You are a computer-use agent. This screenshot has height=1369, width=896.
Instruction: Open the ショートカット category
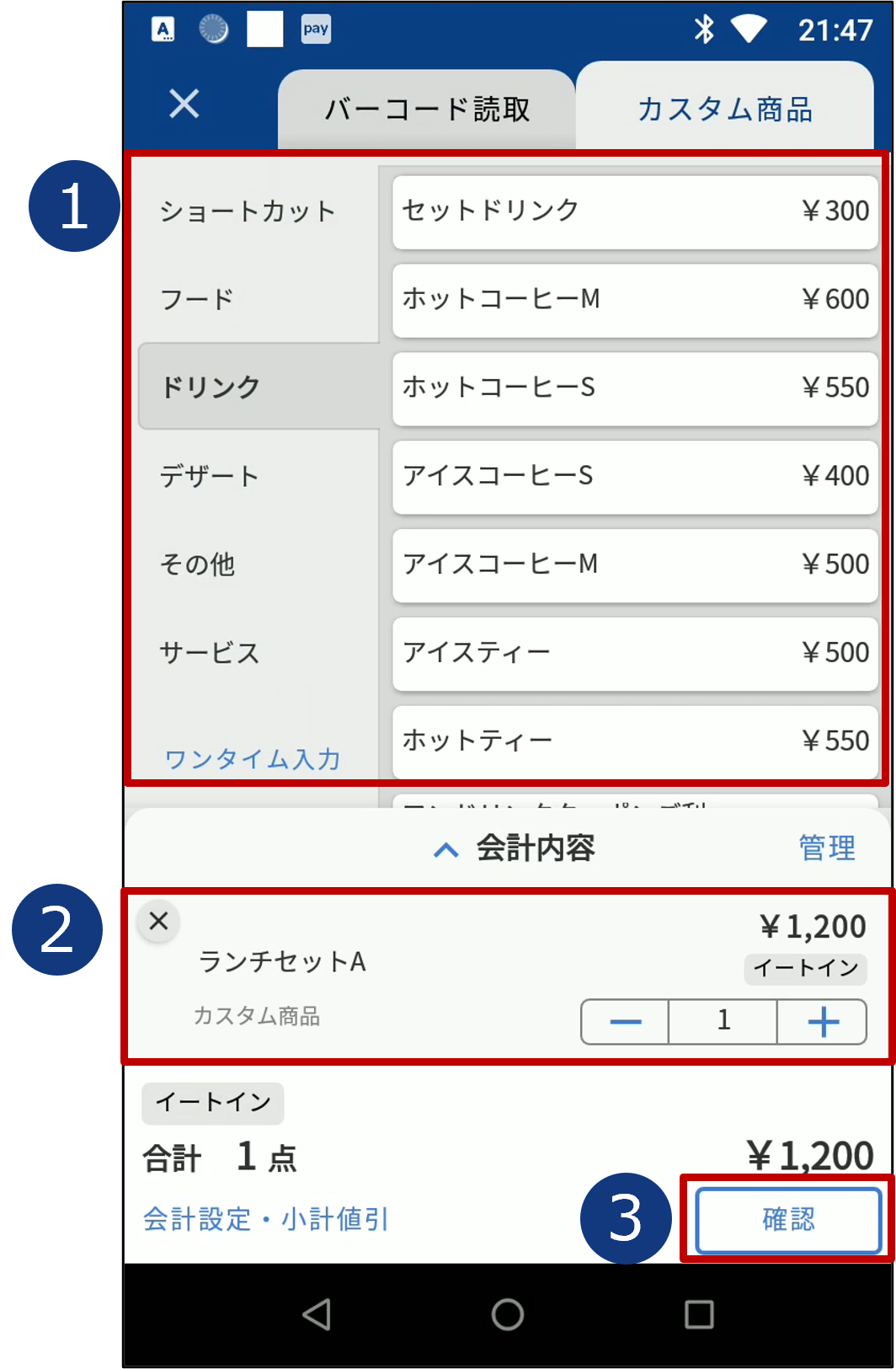click(248, 211)
